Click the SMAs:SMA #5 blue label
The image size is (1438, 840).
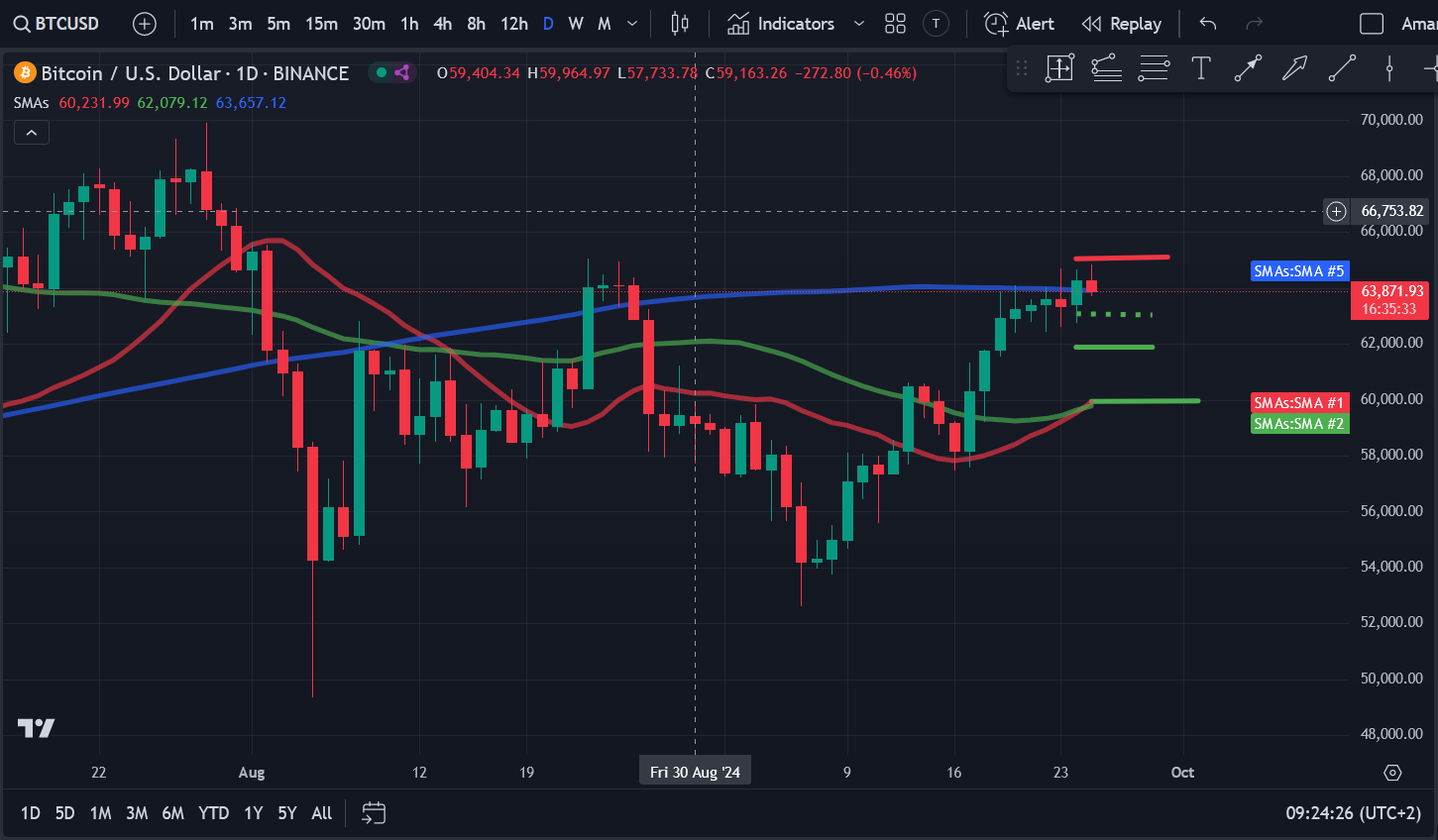click(1299, 270)
